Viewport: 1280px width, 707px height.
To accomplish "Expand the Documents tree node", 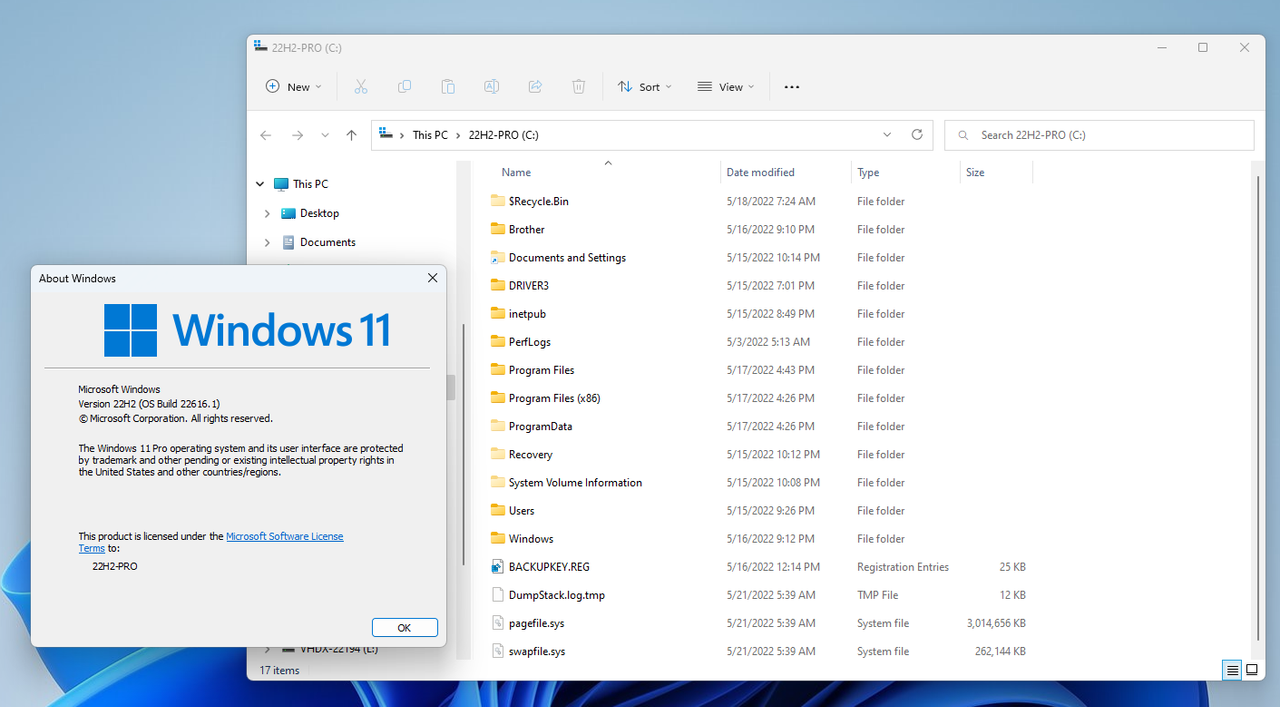I will pos(267,242).
